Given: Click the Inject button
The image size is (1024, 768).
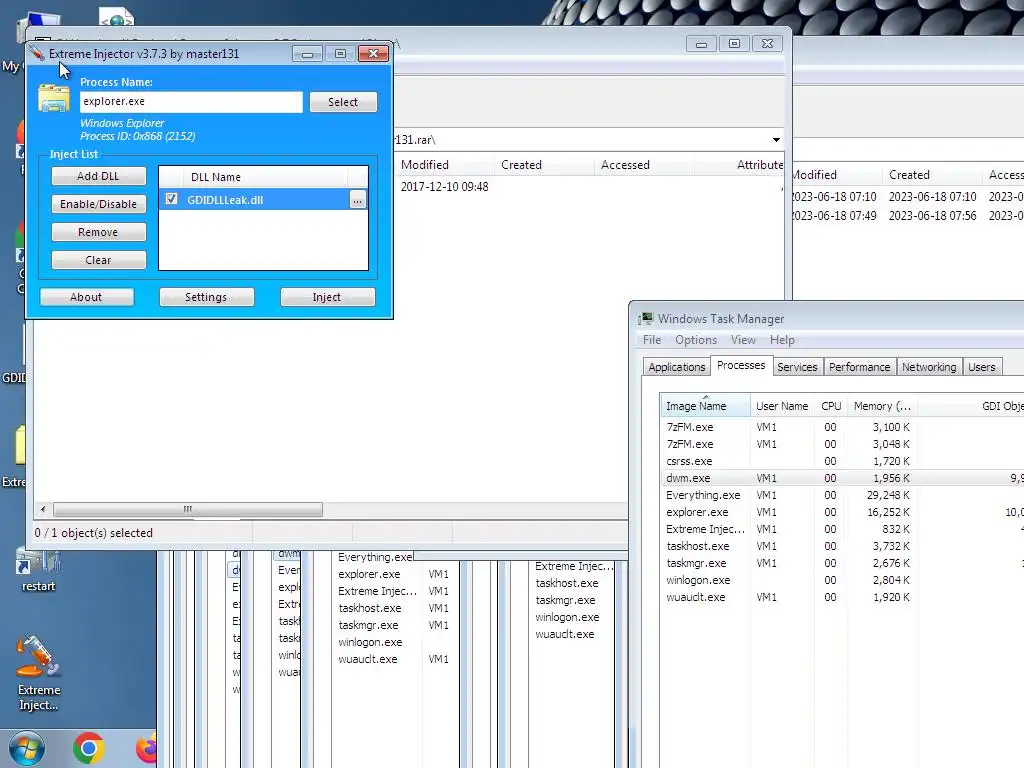Looking at the screenshot, I should 327,297.
